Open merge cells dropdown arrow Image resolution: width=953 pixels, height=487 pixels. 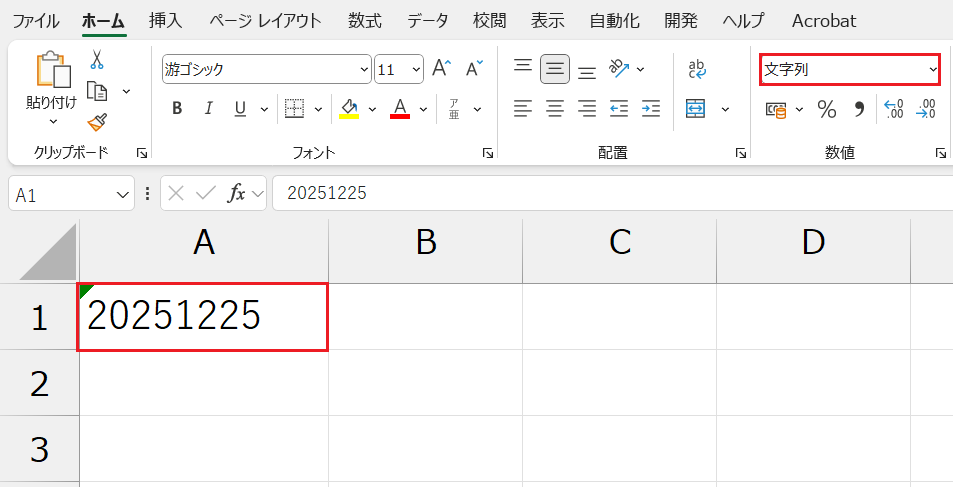(x=725, y=109)
